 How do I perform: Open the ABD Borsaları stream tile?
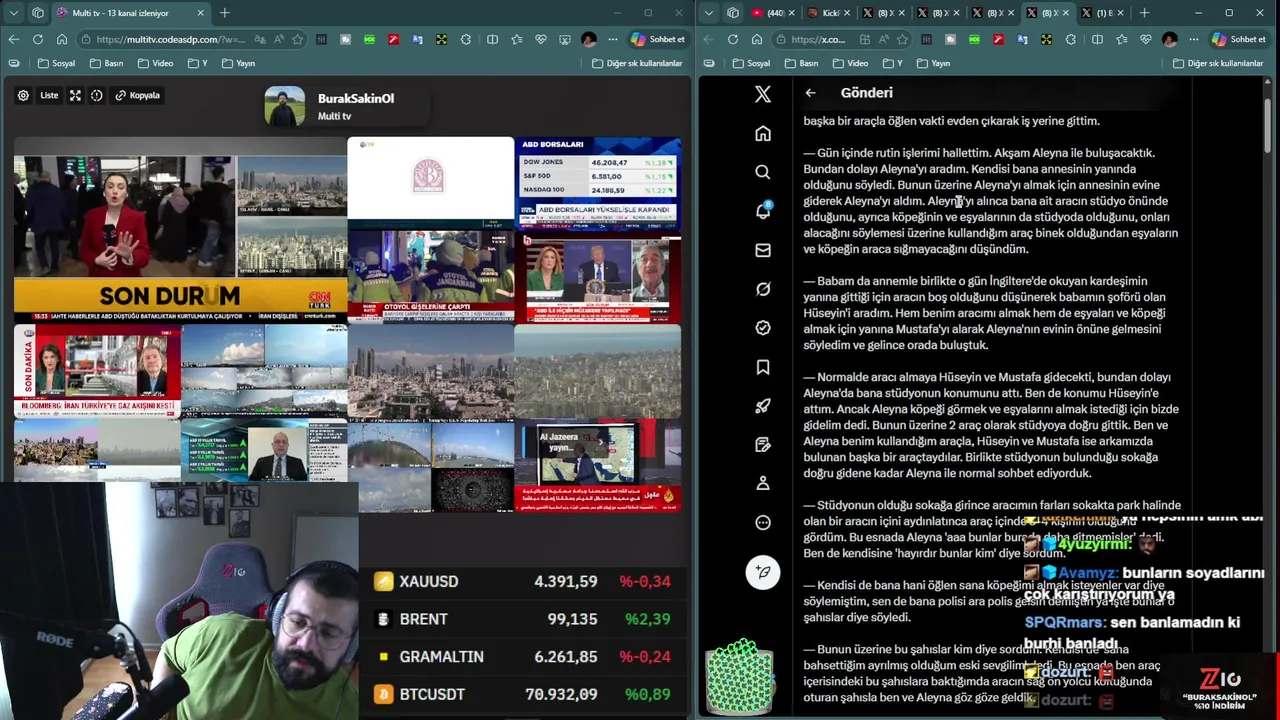tap(598, 184)
